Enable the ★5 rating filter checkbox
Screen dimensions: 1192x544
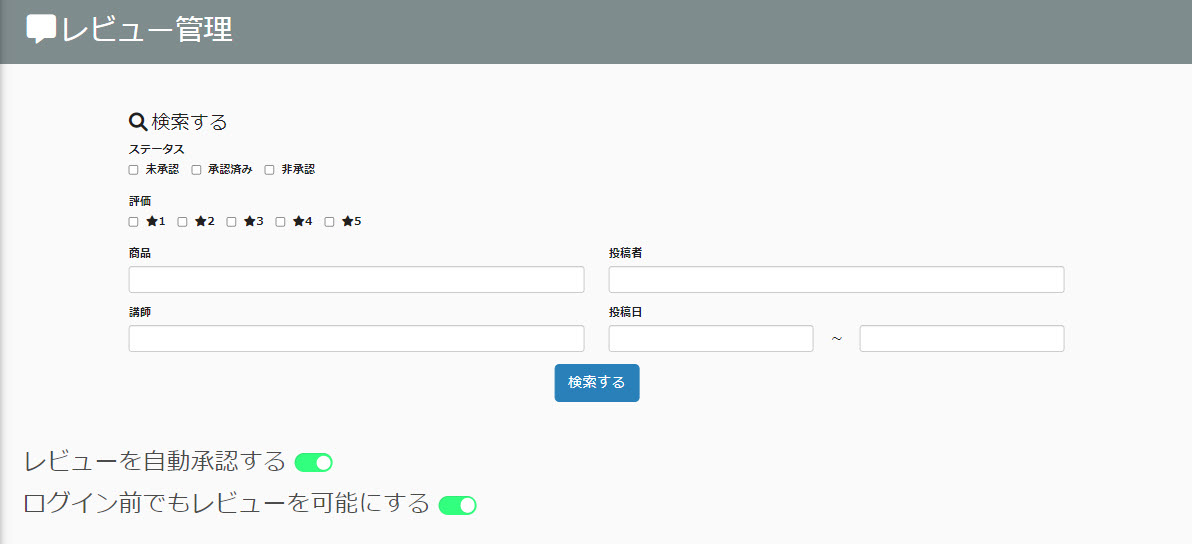(x=330, y=222)
